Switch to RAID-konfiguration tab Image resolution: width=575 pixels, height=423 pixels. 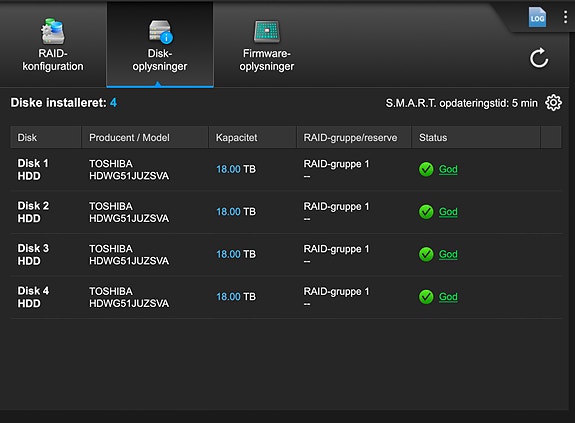pos(53,44)
